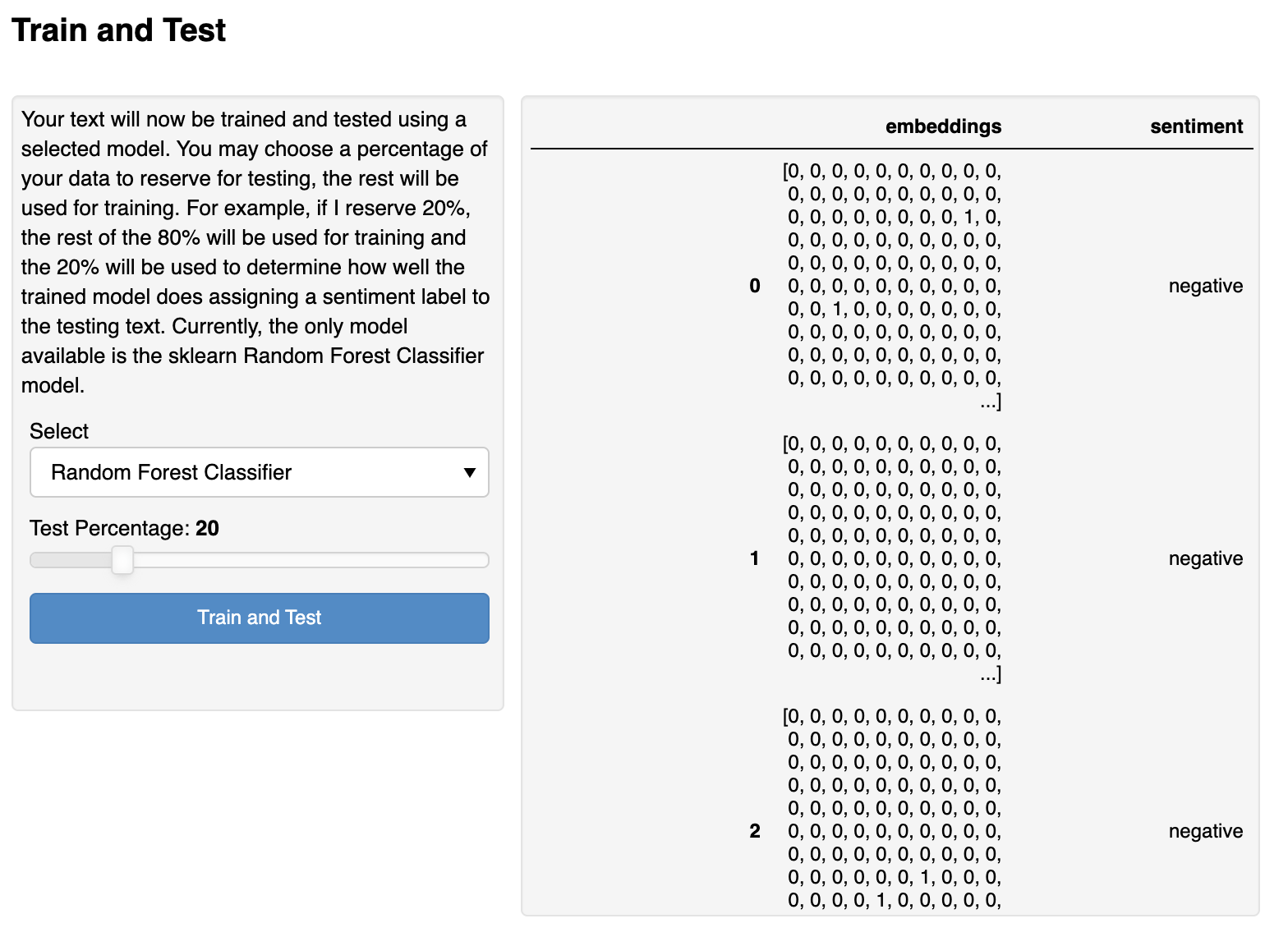Click the negative sentiment cell in row 2

pyautogui.click(x=1205, y=831)
